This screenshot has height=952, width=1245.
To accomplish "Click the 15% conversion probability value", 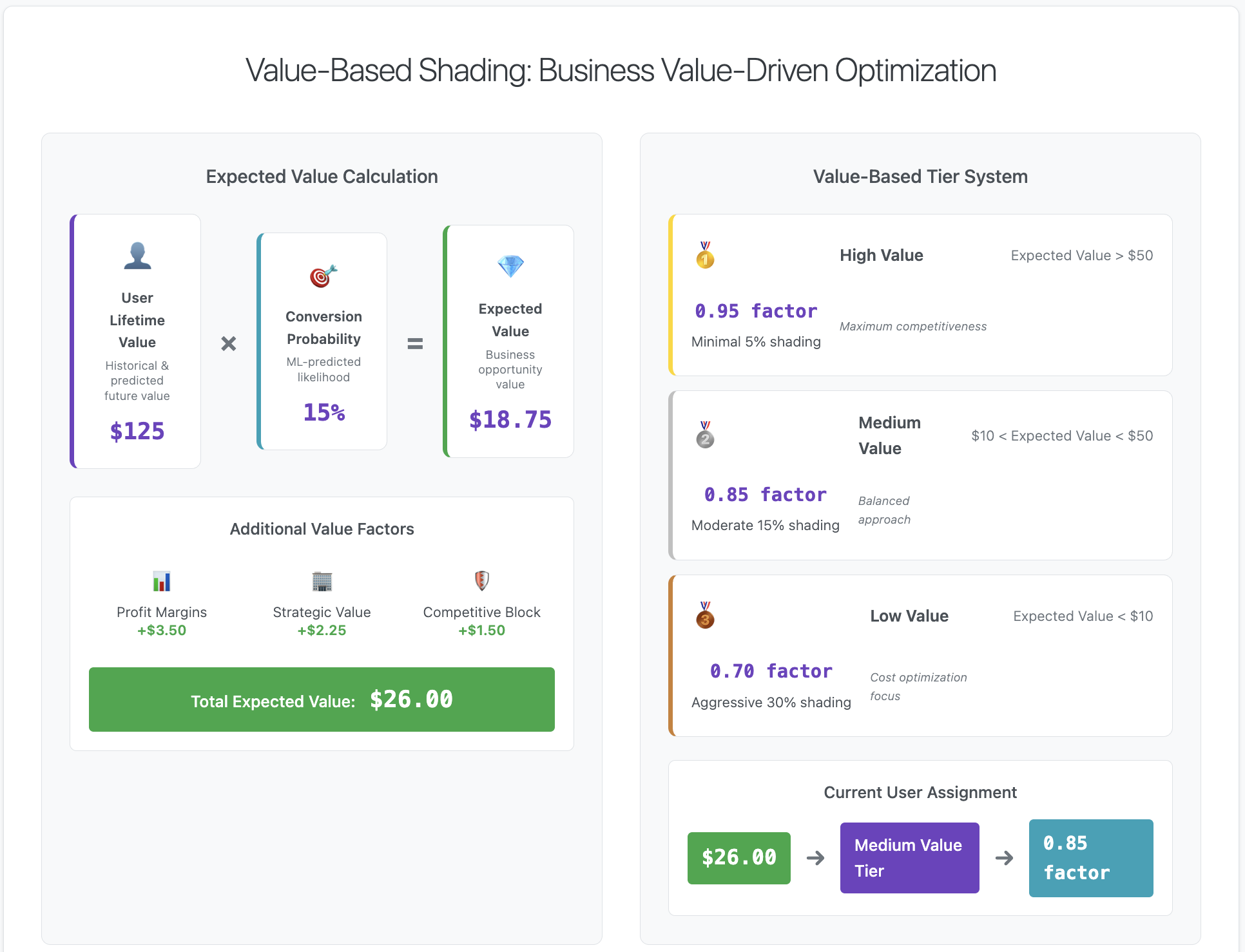I will coord(323,412).
